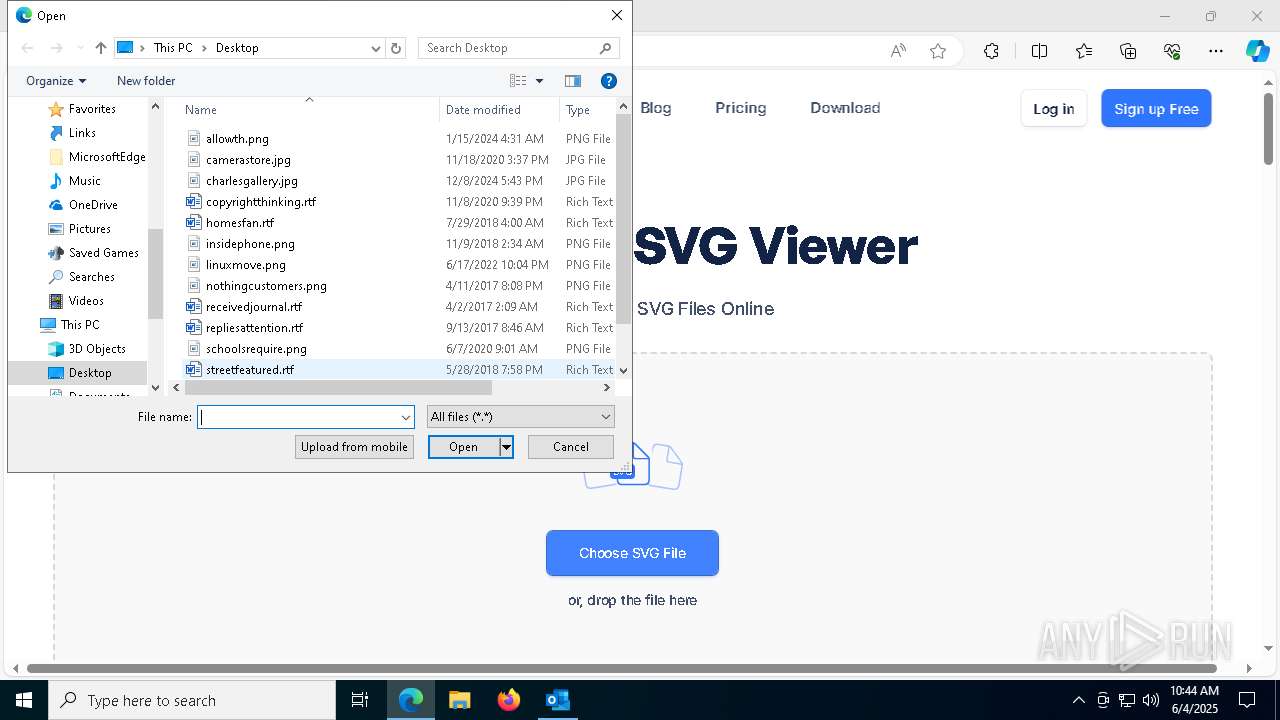Viewport: 1280px width, 720px height.
Task: Select file copyrightthinking.rtf
Action: [x=260, y=202]
